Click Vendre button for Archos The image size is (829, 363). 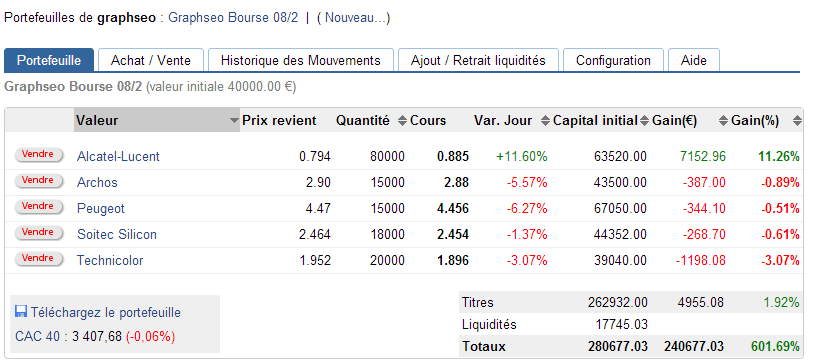pyautogui.click(x=39, y=180)
